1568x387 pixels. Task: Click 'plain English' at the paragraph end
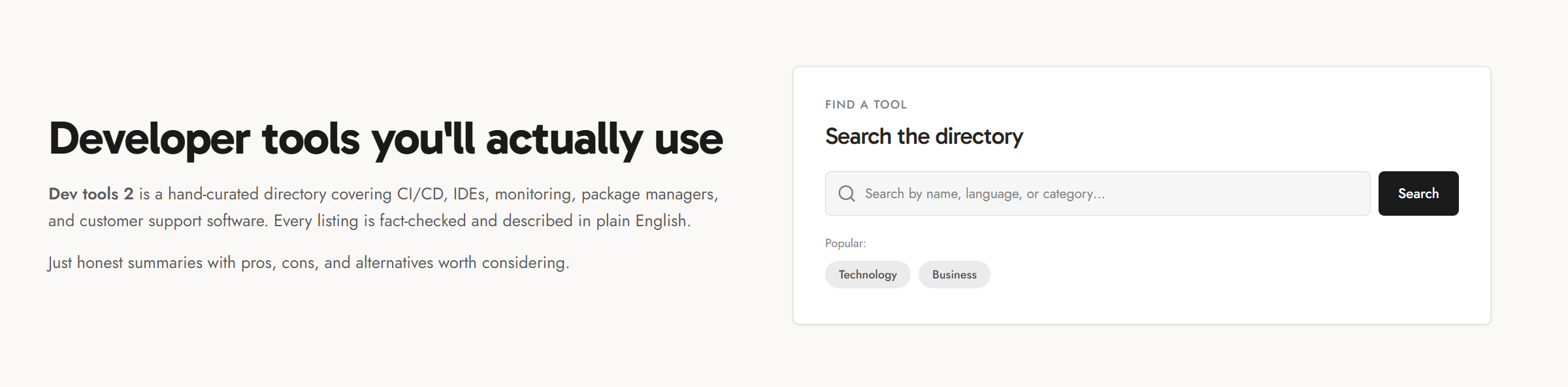(x=642, y=221)
